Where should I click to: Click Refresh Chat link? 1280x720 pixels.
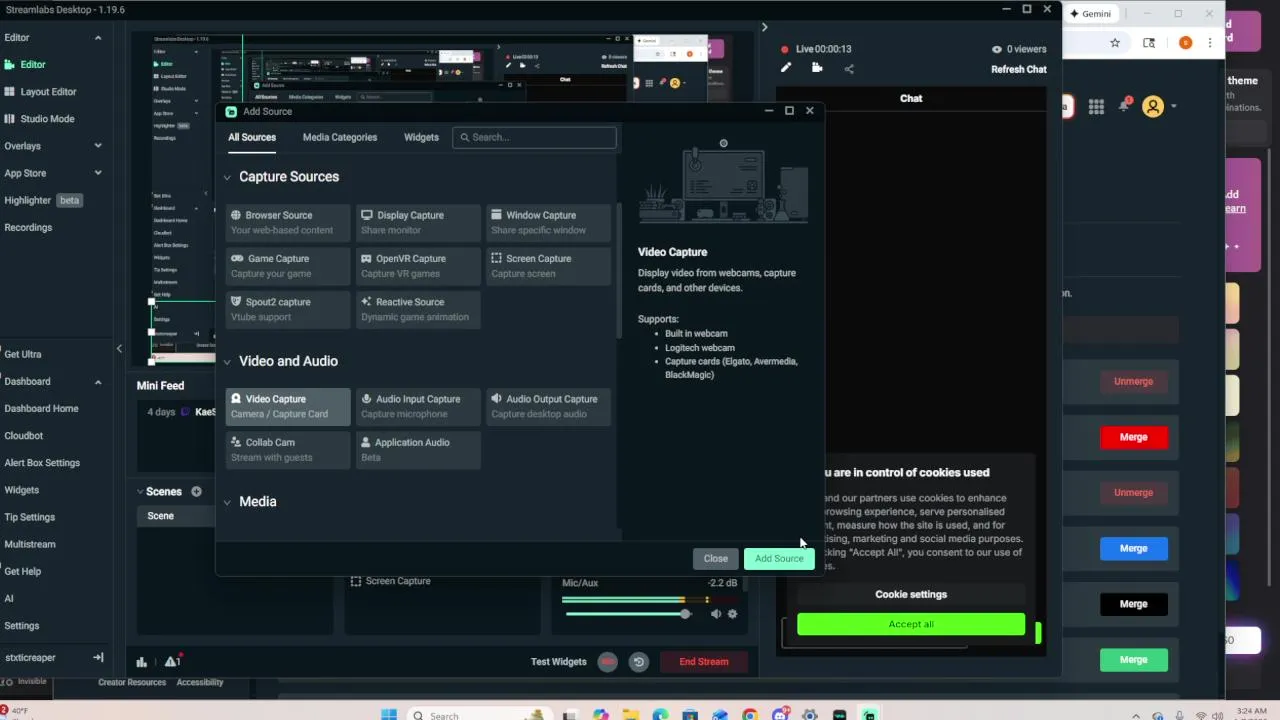[x=1019, y=69]
